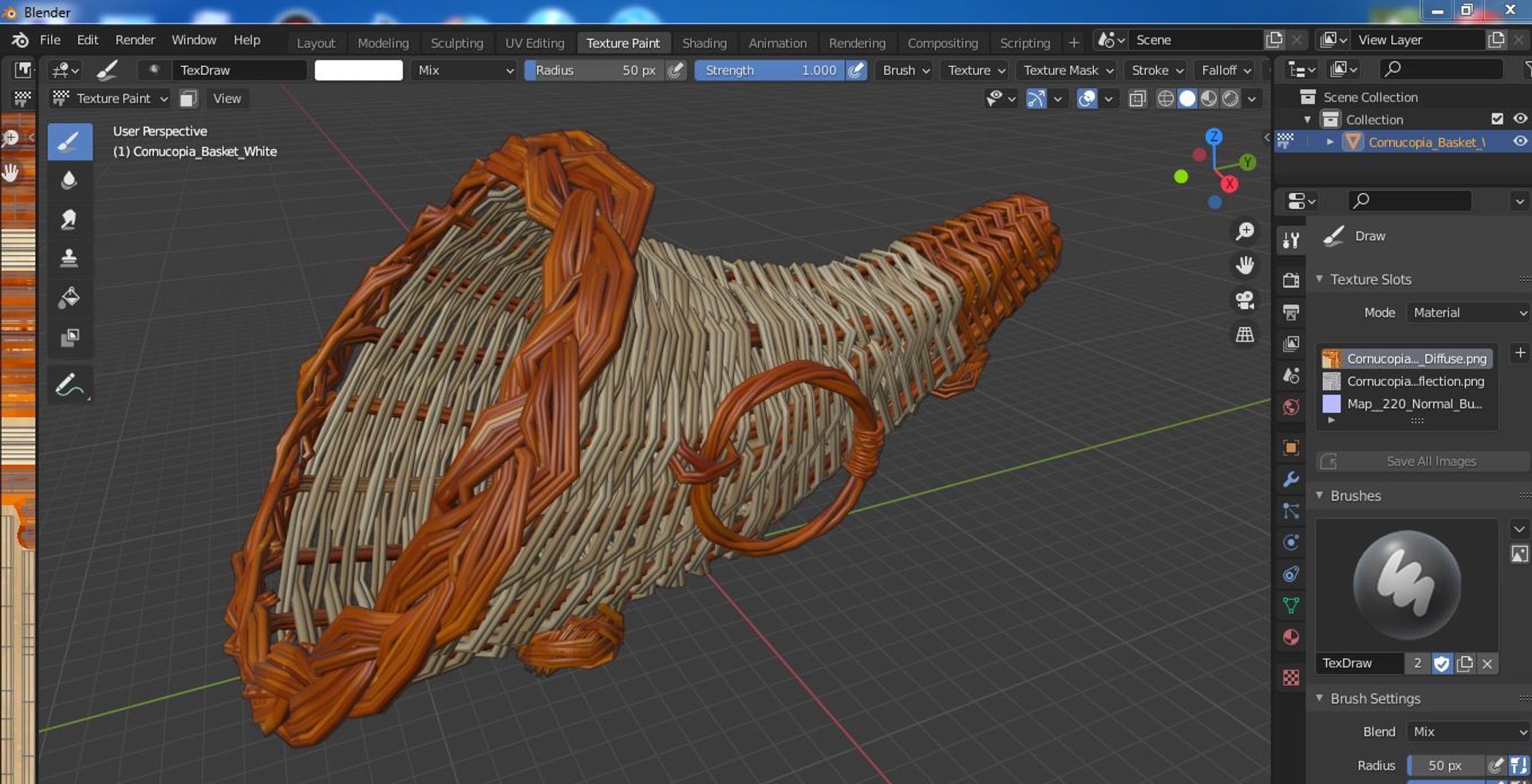Toggle camera view in viewport
The height and width of the screenshot is (784, 1532).
click(x=1245, y=300)
